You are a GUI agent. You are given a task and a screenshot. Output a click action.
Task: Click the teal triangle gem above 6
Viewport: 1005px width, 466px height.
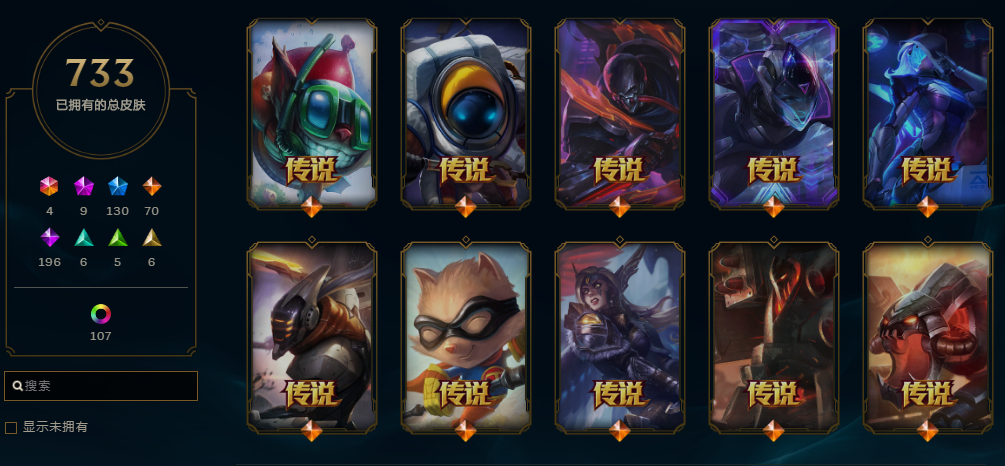(x=83, y=237)
